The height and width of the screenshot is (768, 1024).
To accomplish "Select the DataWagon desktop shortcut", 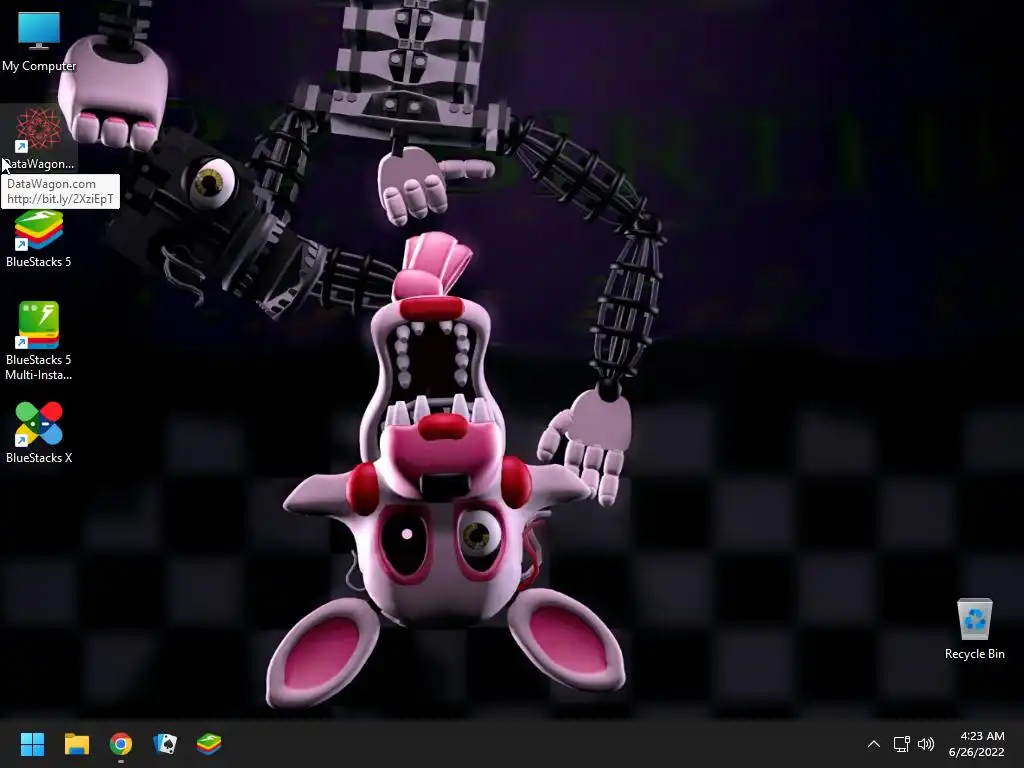I will click(39, 138).
